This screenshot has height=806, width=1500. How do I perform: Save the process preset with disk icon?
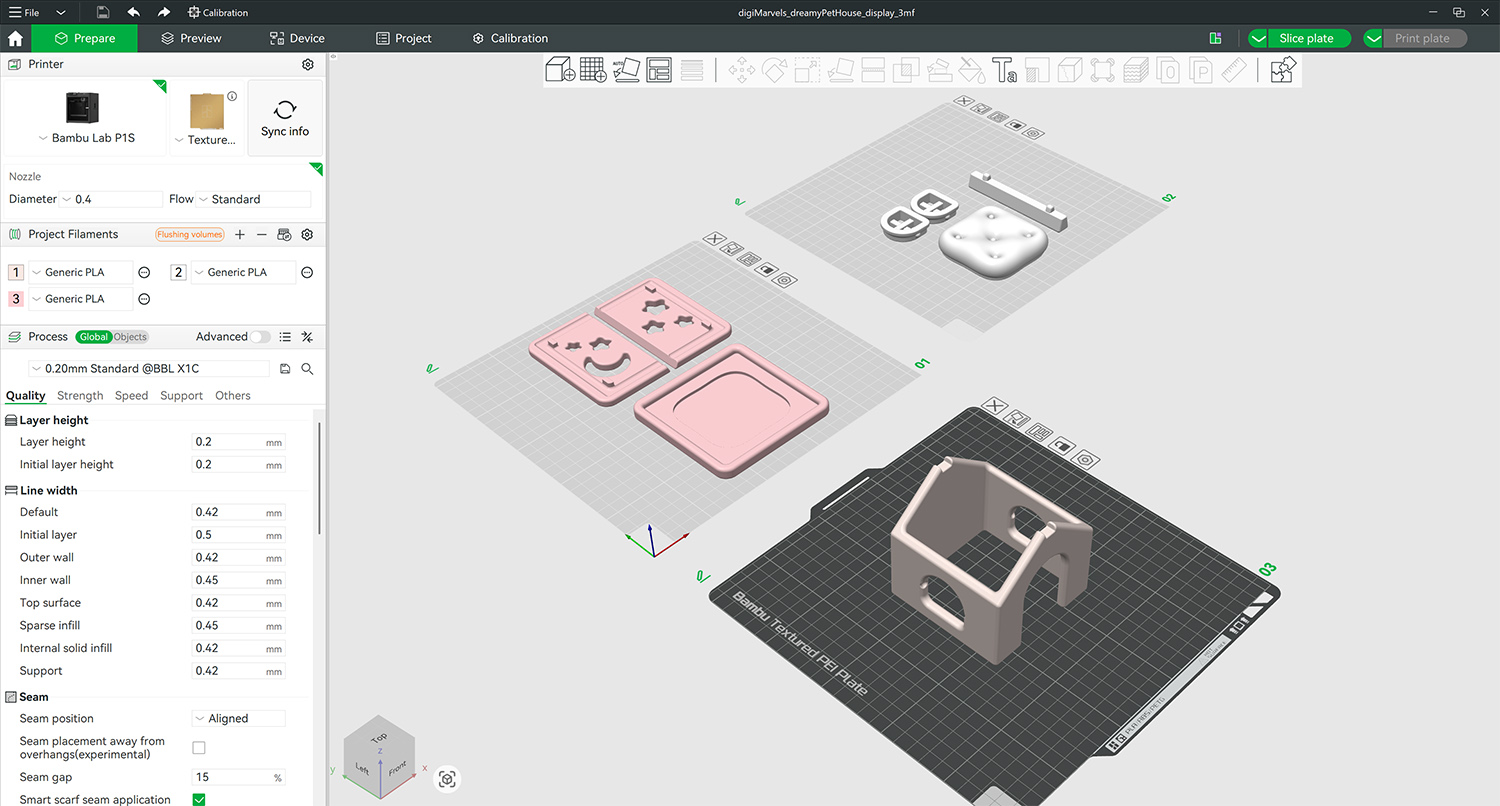click(285, 369)
